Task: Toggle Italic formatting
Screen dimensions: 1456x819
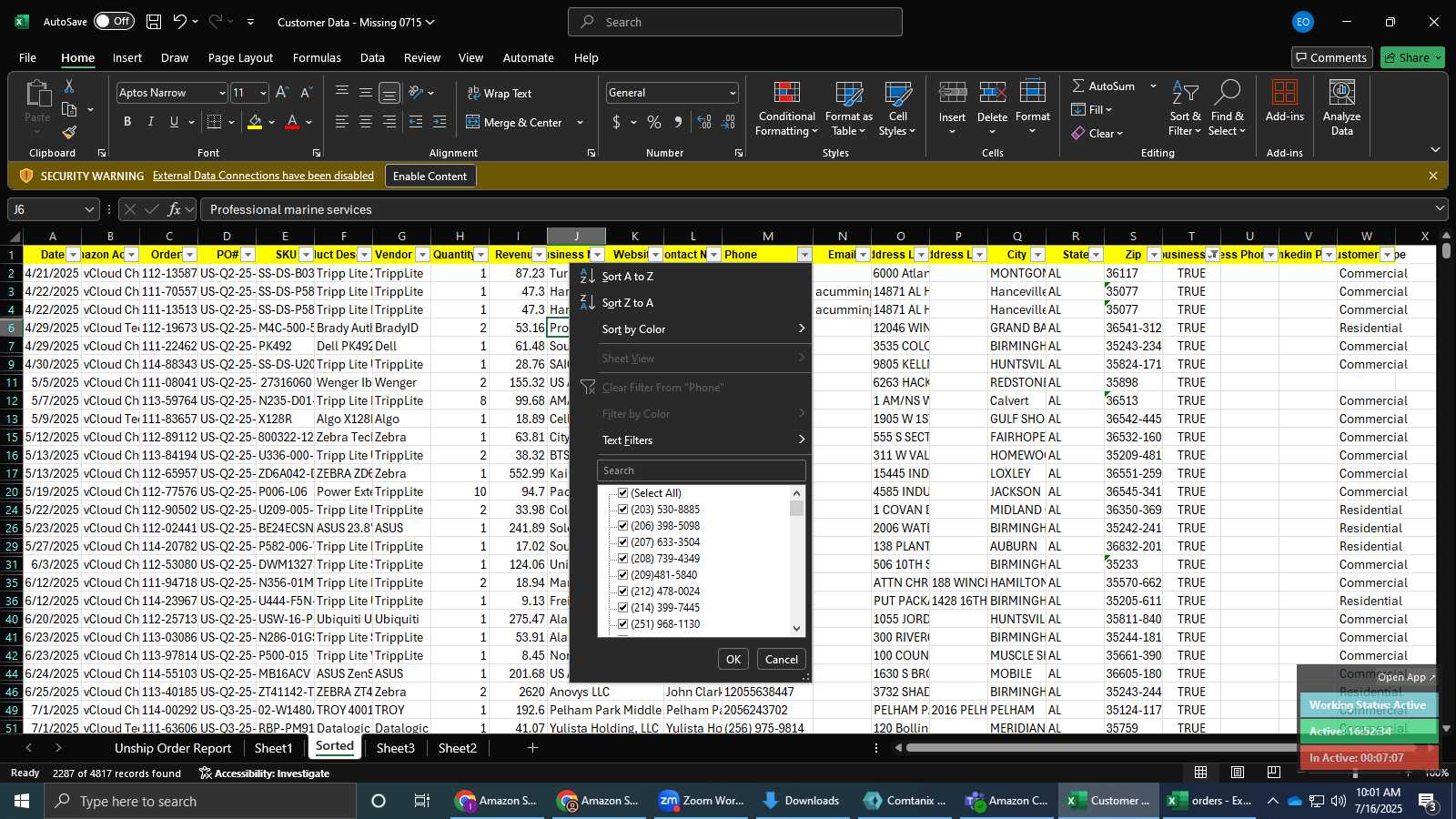Action: [150, 122]
